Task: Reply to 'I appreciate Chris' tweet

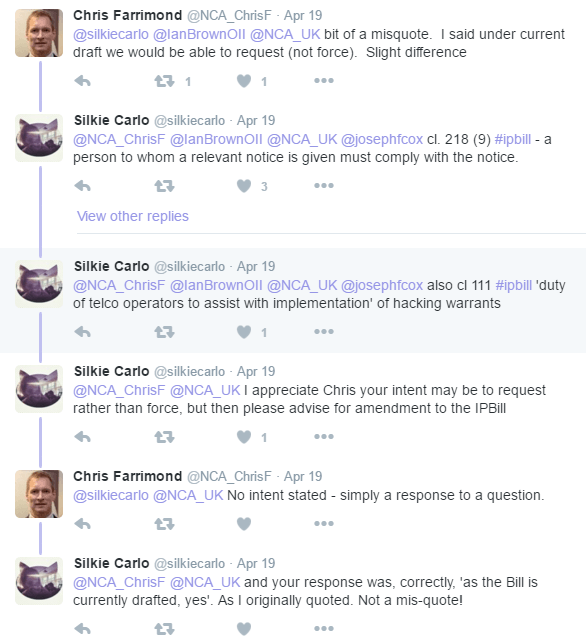Action: tap(82, 437)
